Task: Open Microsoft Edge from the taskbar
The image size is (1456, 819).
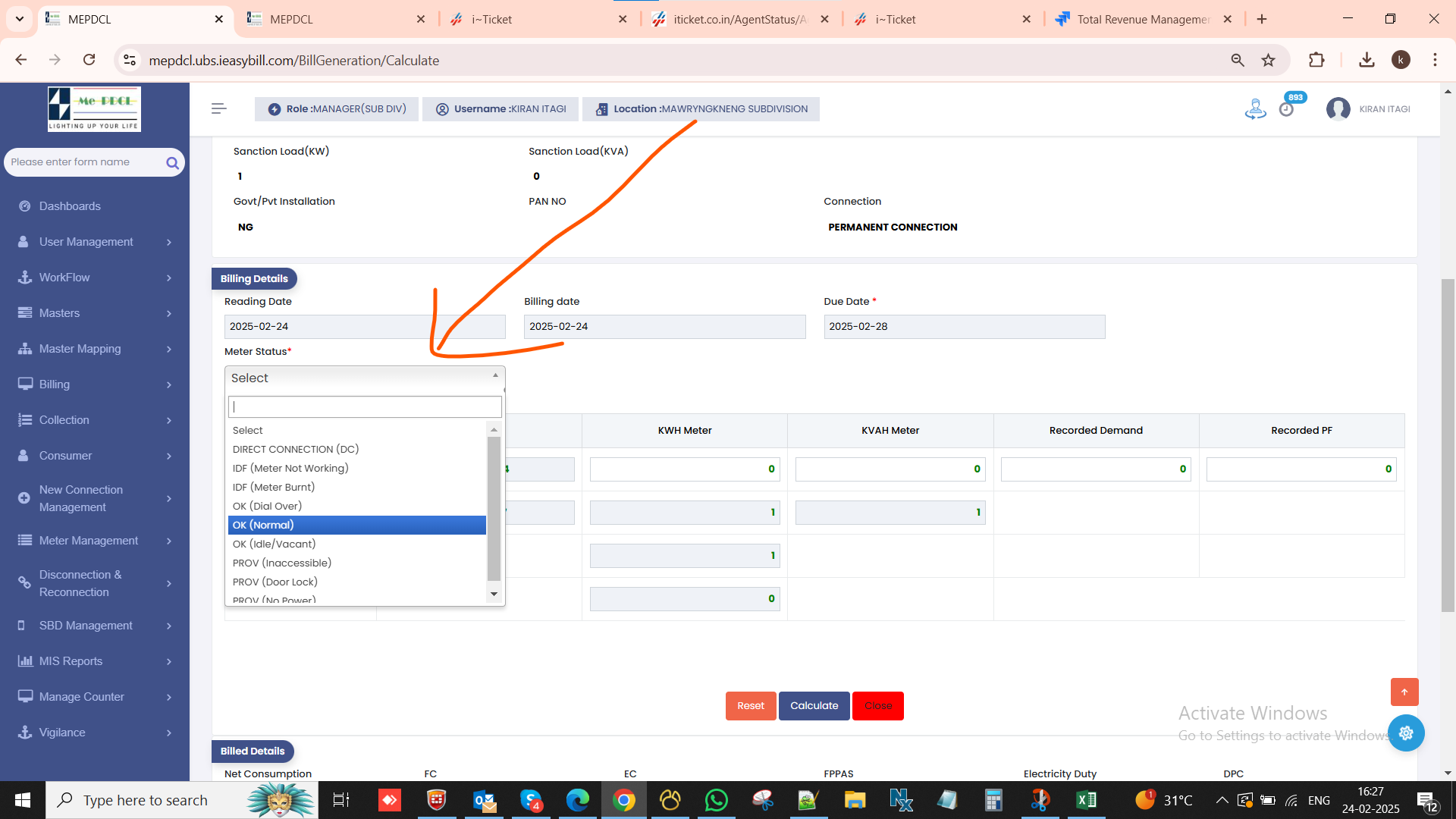Action: [578, 800]
